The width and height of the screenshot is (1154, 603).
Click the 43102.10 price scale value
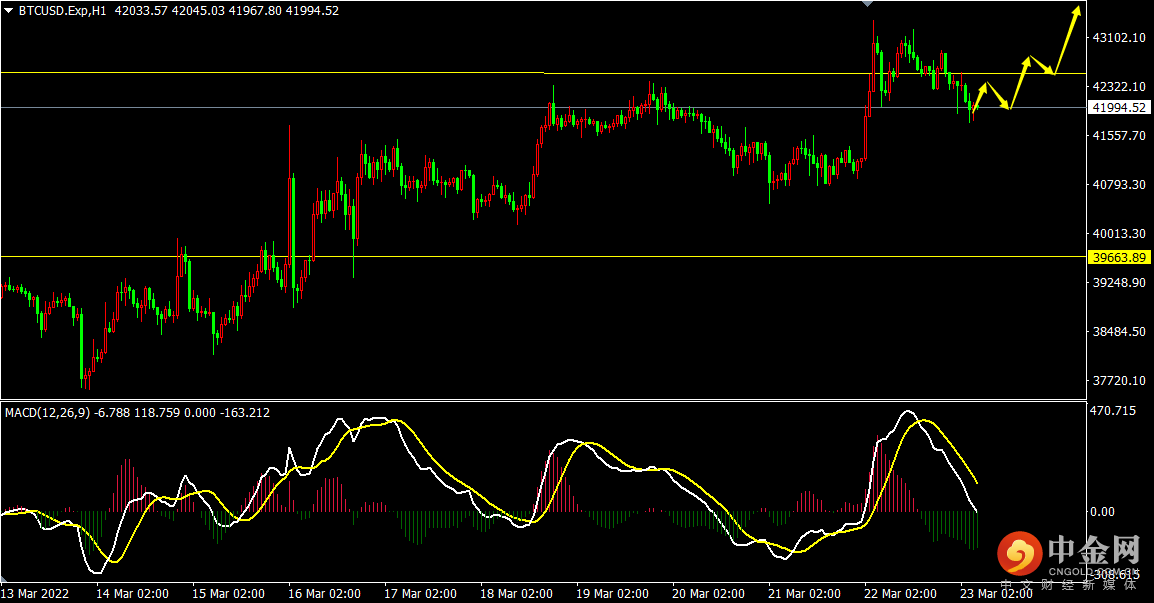click(x=1119, y=38)
